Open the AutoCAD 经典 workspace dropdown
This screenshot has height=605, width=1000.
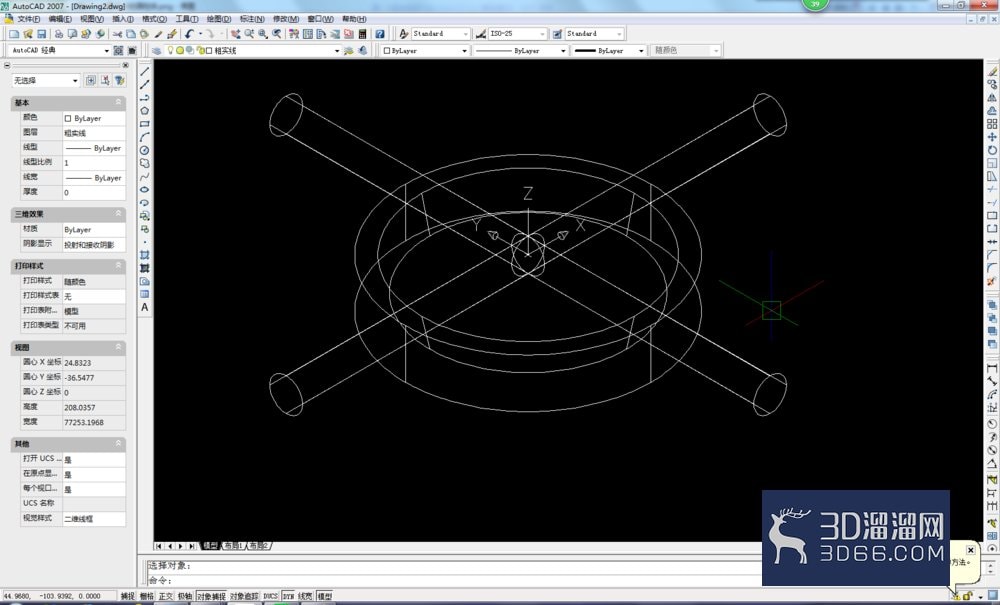click(x=58, y=50)
